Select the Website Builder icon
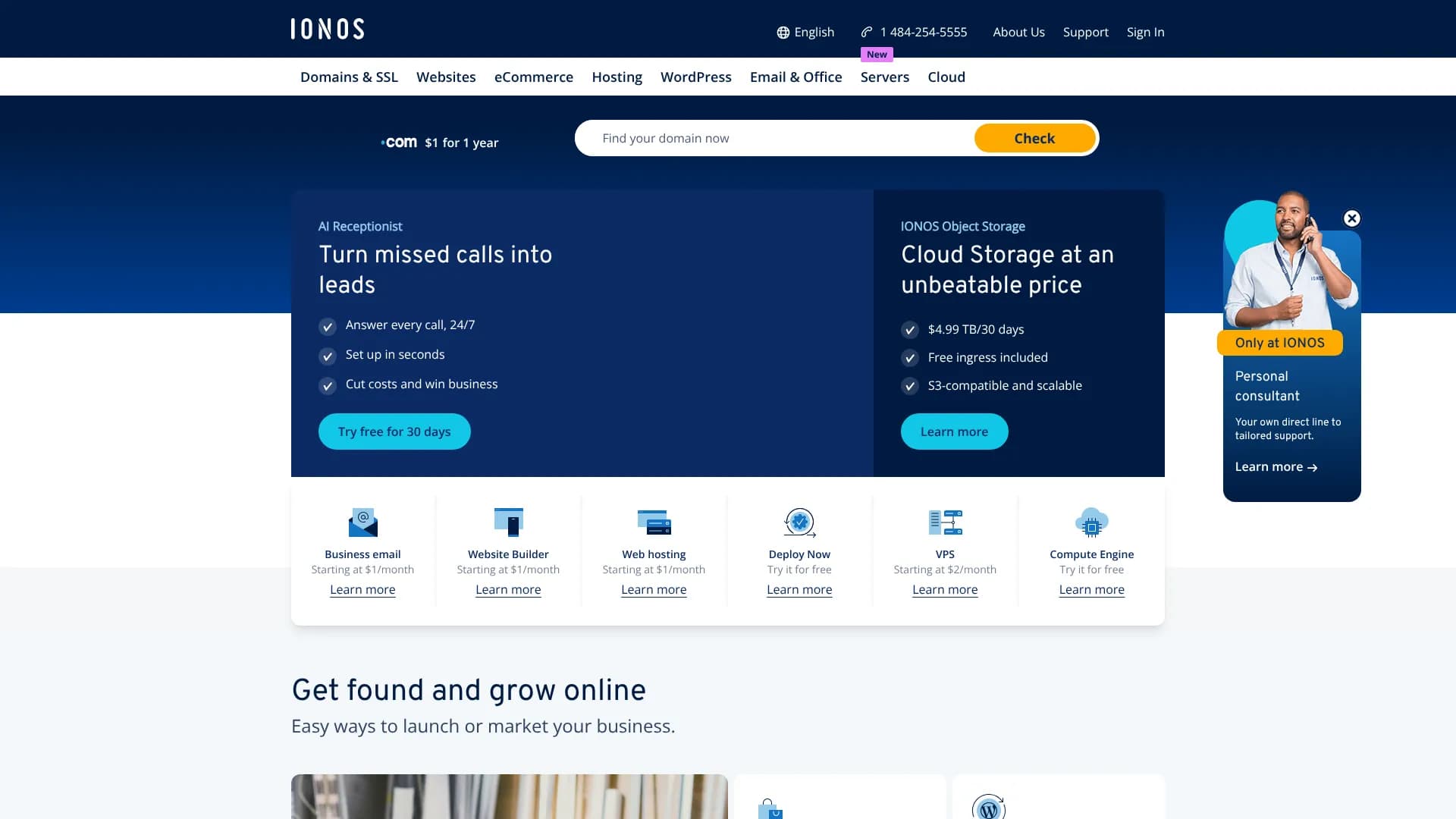Screen dimensions: 1456x819 click(x=508, y=522)
